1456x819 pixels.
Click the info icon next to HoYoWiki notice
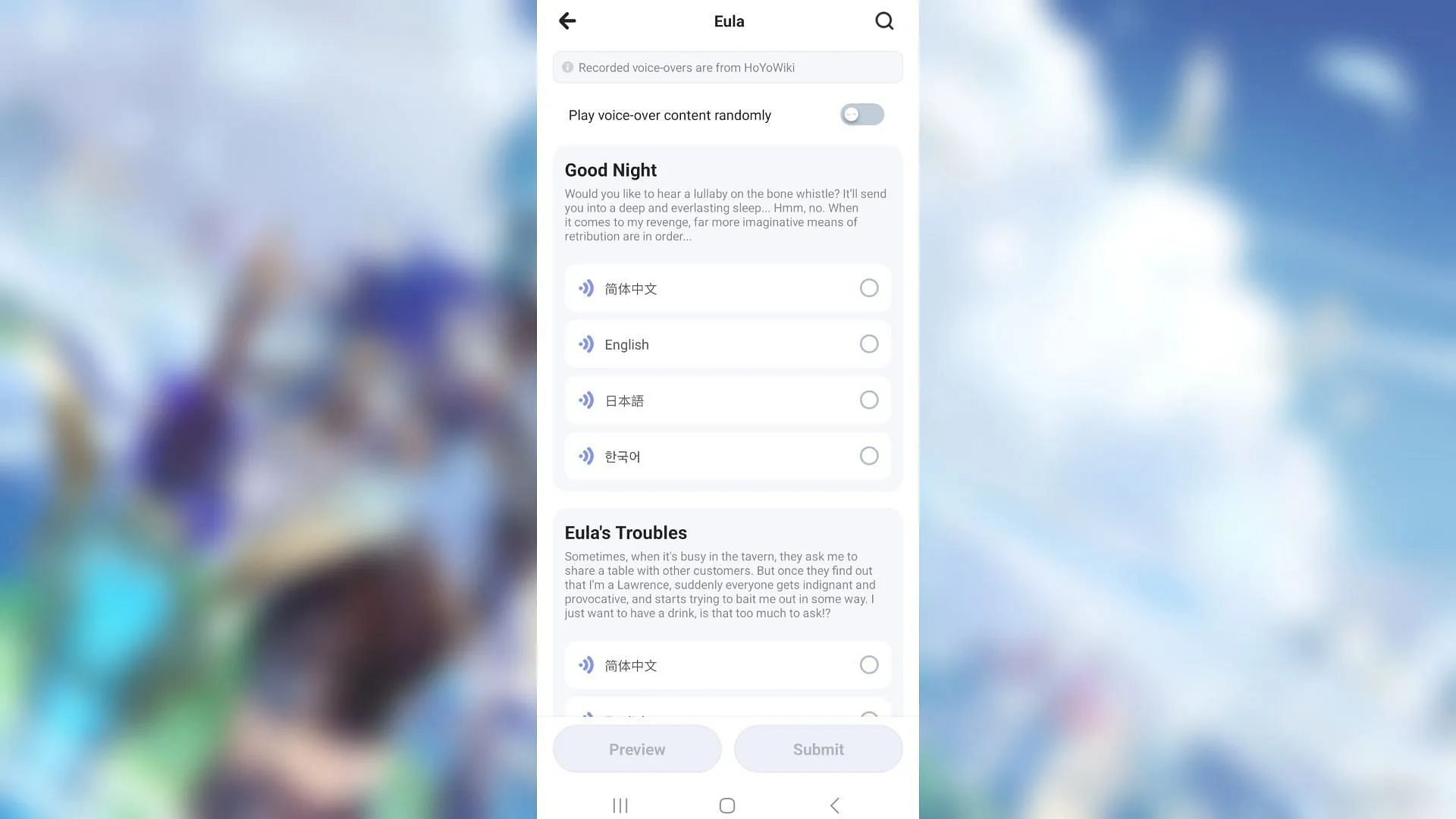tap(568, 67)
